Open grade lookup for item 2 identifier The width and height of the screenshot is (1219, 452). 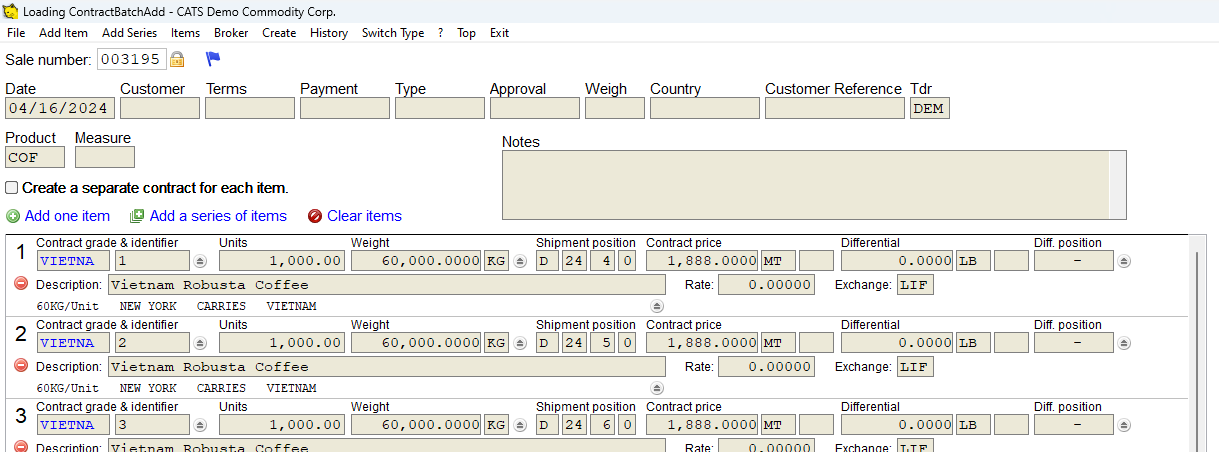click(x=200, y=343)
